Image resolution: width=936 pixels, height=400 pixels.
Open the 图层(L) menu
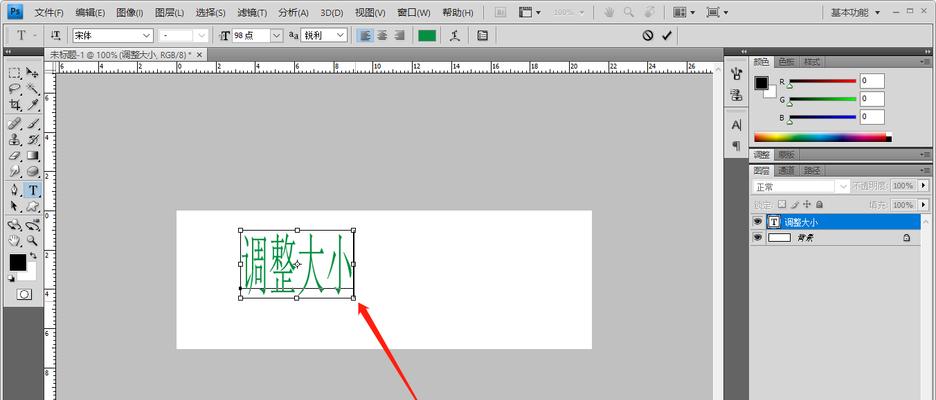(x=170, y=13)
